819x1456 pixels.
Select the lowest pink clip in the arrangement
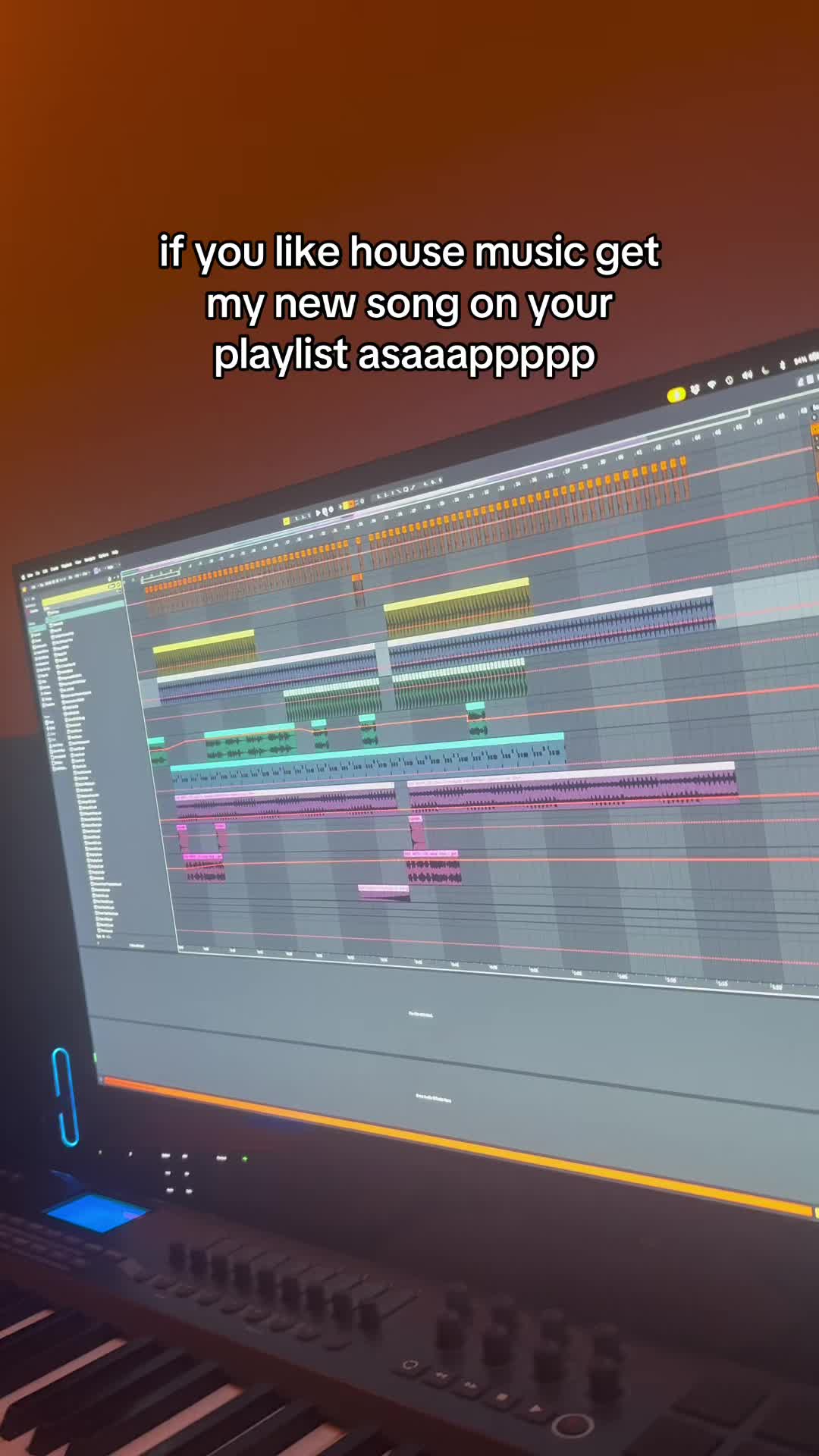[384, 893]
